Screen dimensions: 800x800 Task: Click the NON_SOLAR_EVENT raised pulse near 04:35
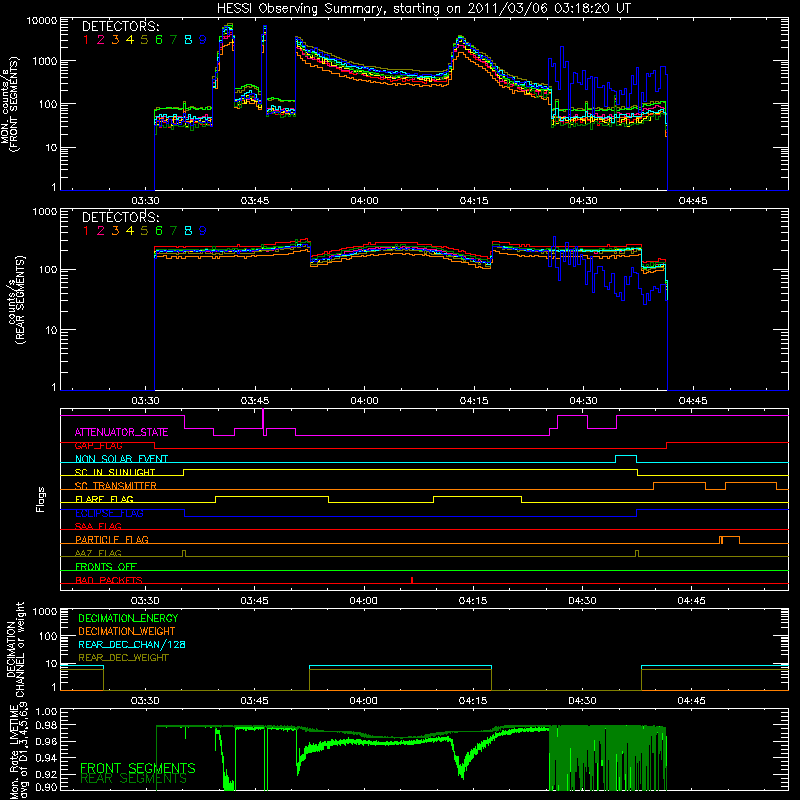point(626,459)
